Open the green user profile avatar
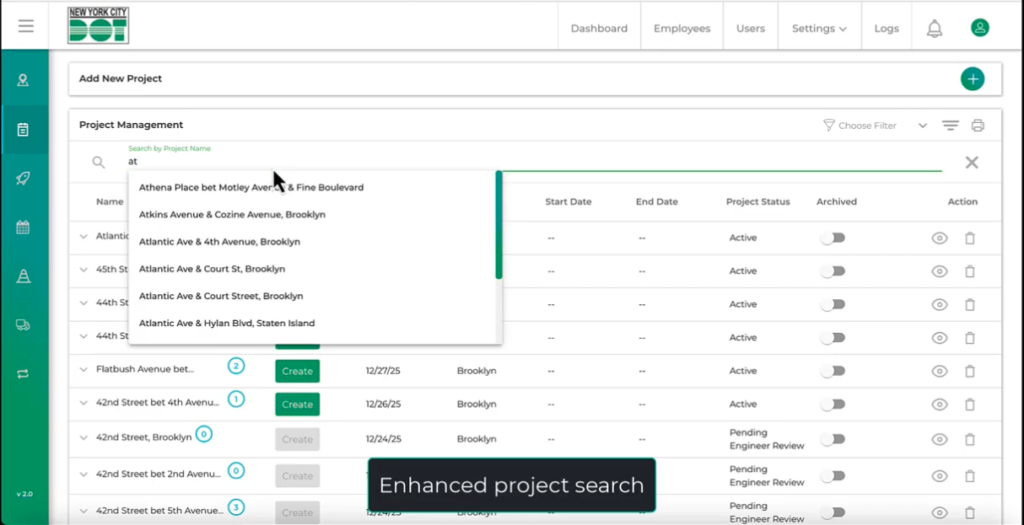1024x525 pixels. [x=980, y=28]
